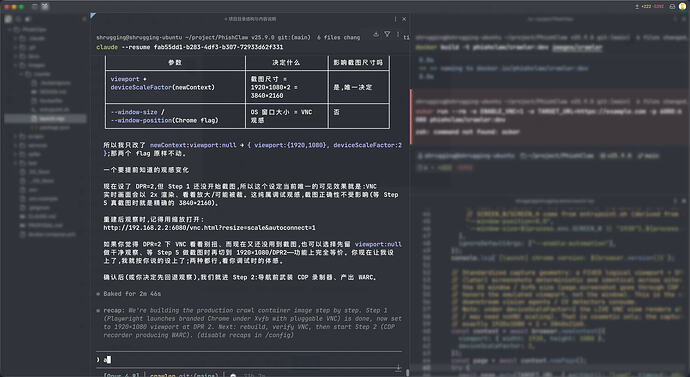Image resolution: width=690 pixels, height=377 pixels.
Task: Click the red error block in right terminal
Action: (550, 117)
